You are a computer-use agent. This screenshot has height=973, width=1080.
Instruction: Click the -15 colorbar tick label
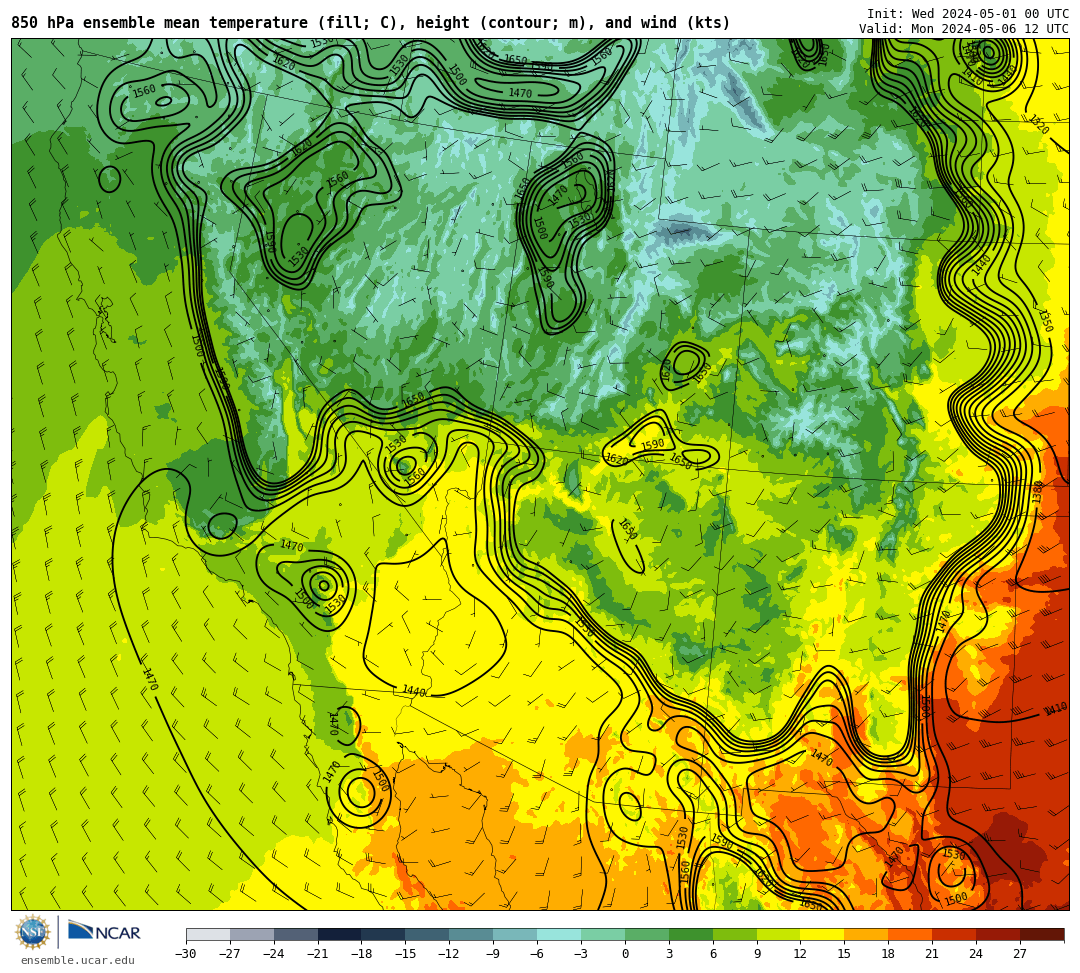(x=406, y=954)
